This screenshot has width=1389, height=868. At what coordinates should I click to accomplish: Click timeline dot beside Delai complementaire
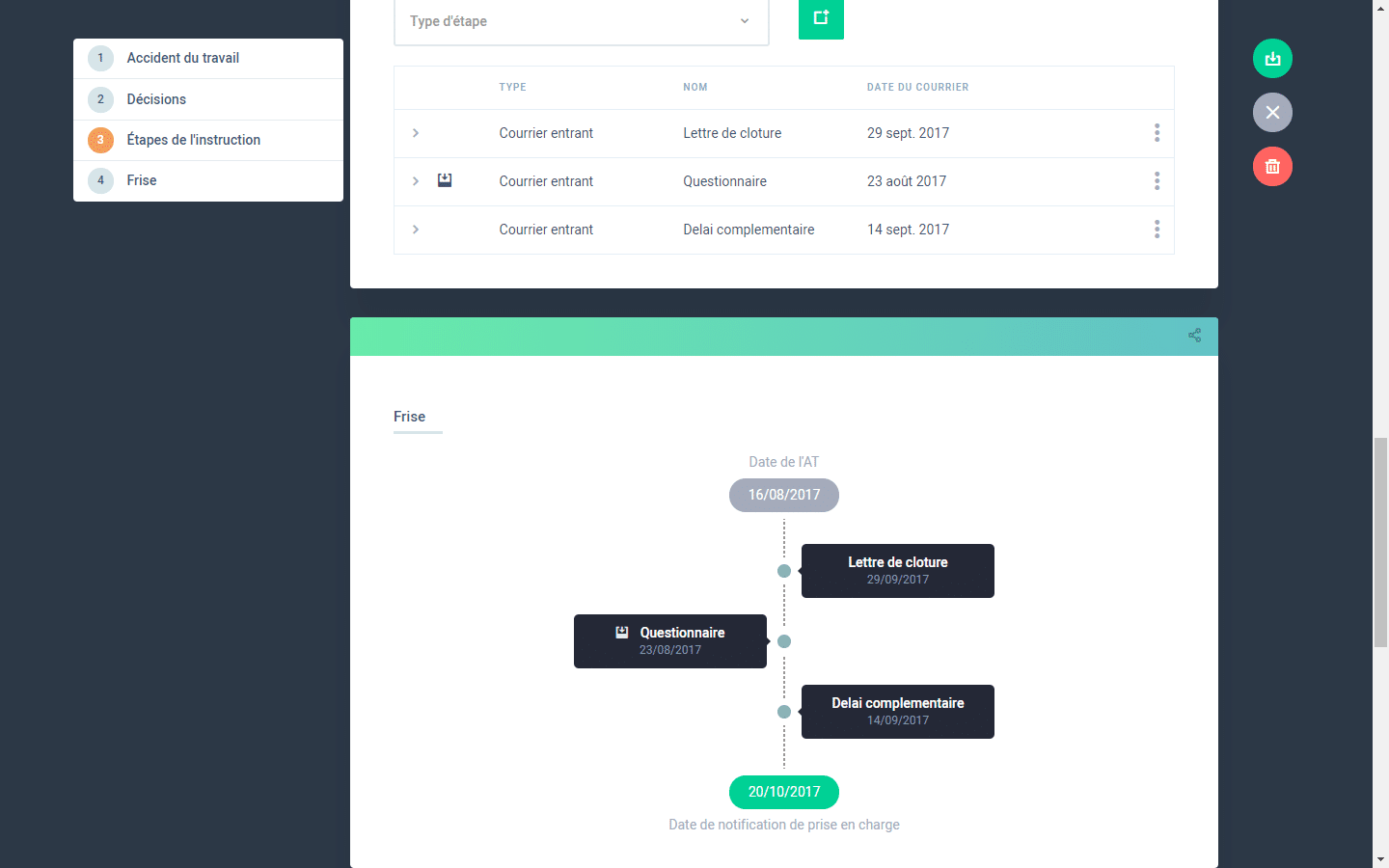(784, 712)
